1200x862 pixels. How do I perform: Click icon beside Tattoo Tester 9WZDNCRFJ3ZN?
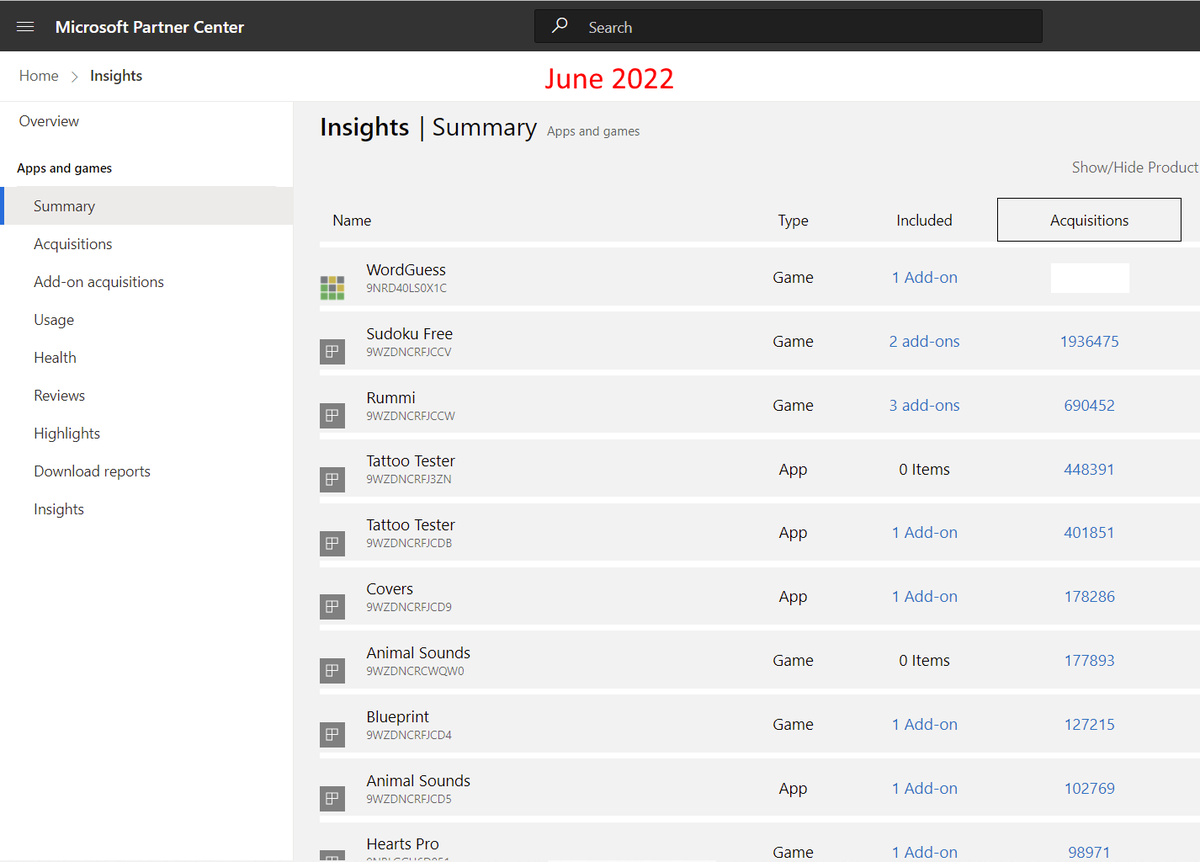(x=332, y=480)
